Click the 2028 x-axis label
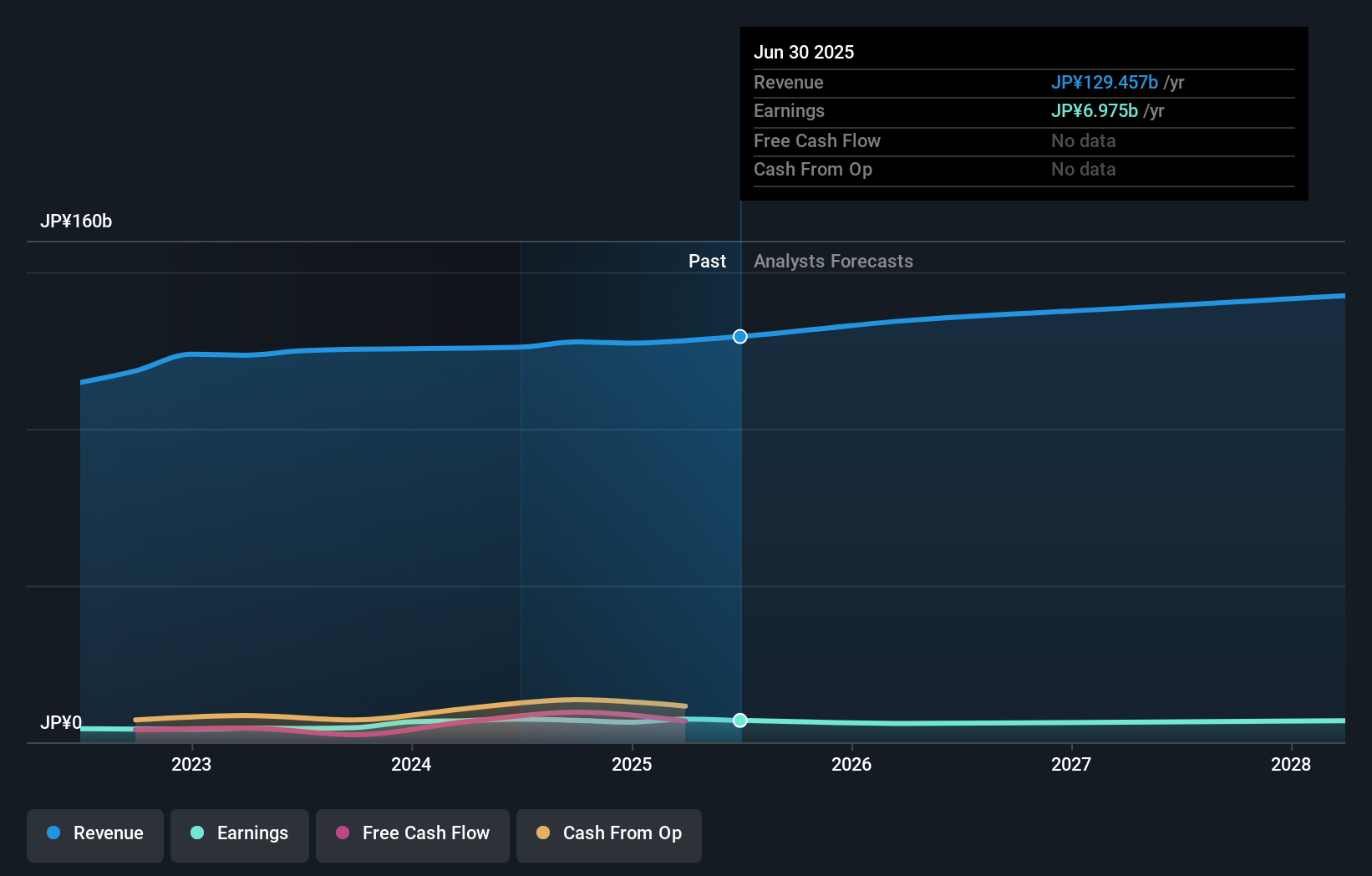The width and height of the screenshot is (1372, 876). point(1291,764)
